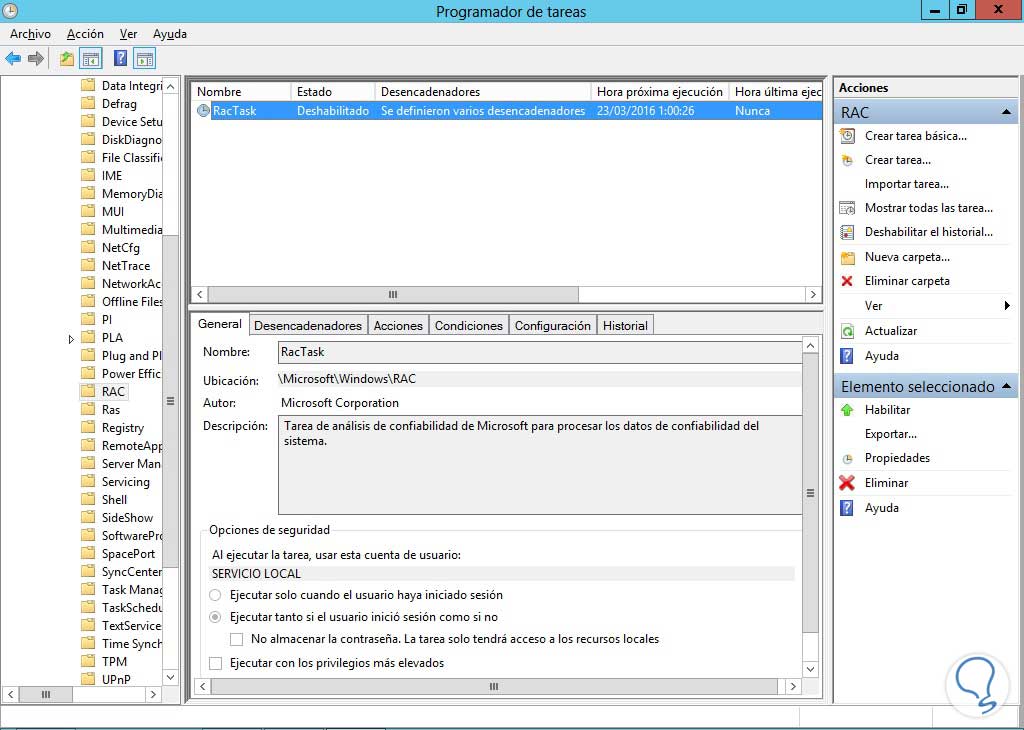This screenshot has width=1024, height=730.
Task: Click the green Actualizar refresh icon
Action: pos(847,331)
